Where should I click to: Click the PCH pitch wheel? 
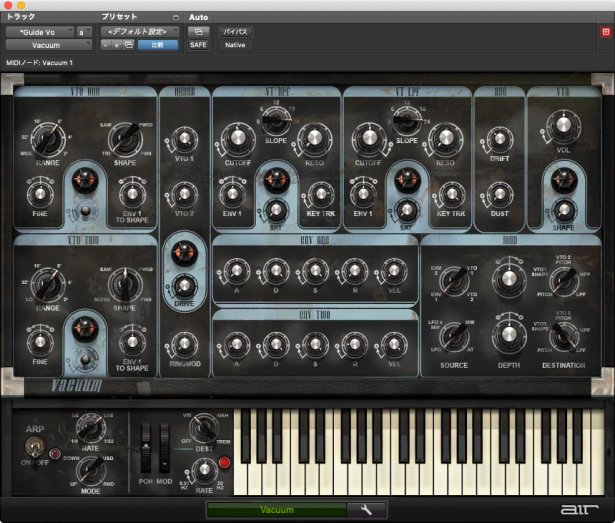click(x=146, y=448)
